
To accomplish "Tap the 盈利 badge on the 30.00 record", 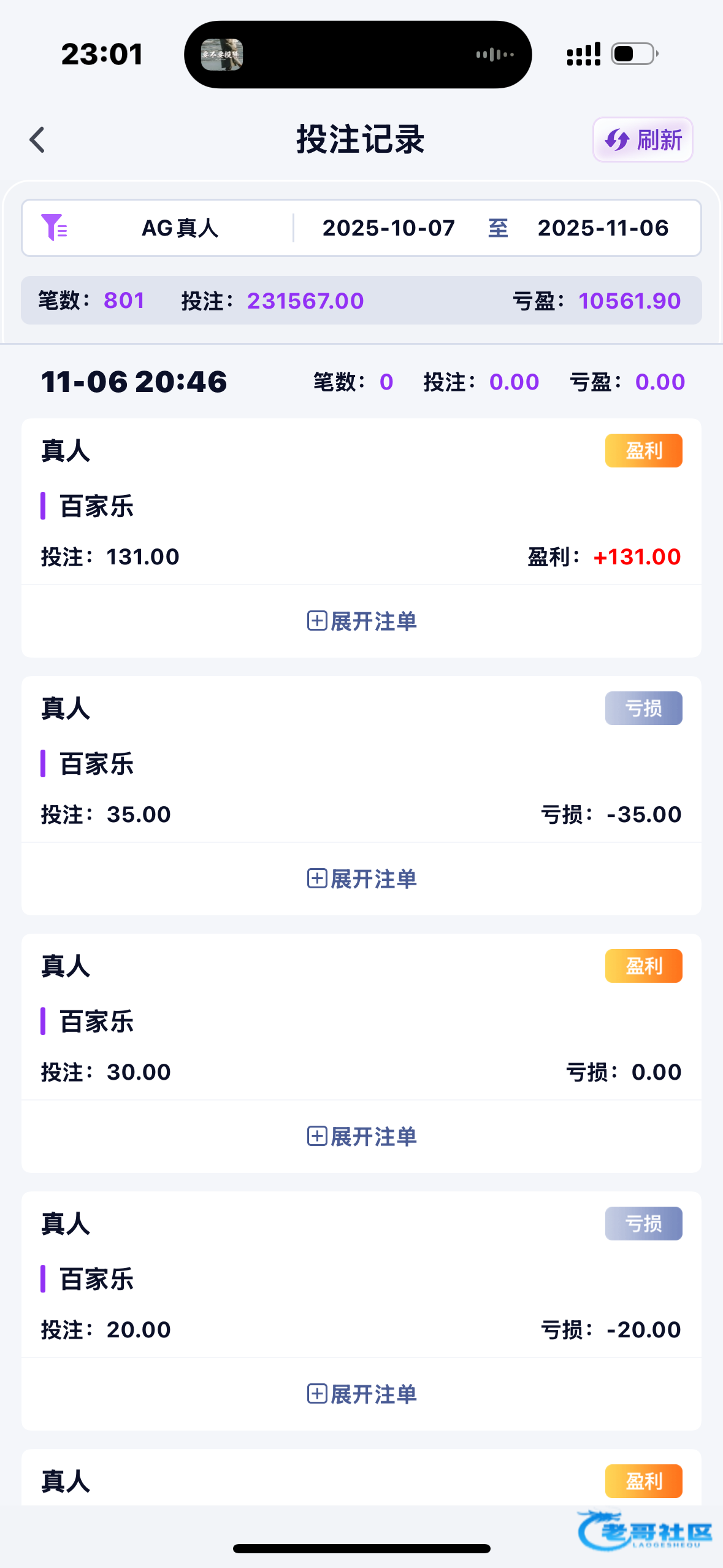I will tap(643, 966).
